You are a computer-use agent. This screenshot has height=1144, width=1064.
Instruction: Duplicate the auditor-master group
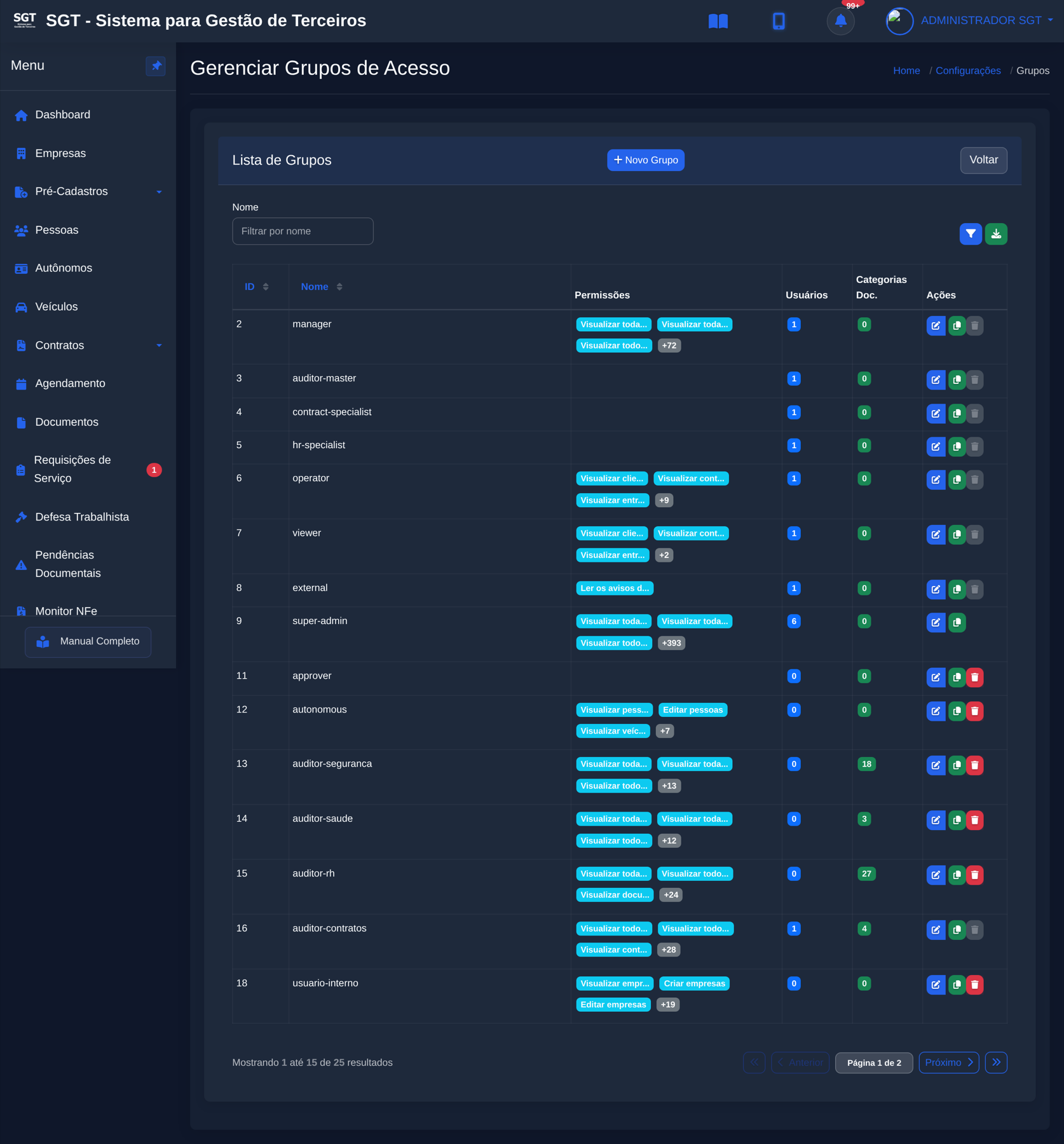pyautogui.click(x=957, y=380)
